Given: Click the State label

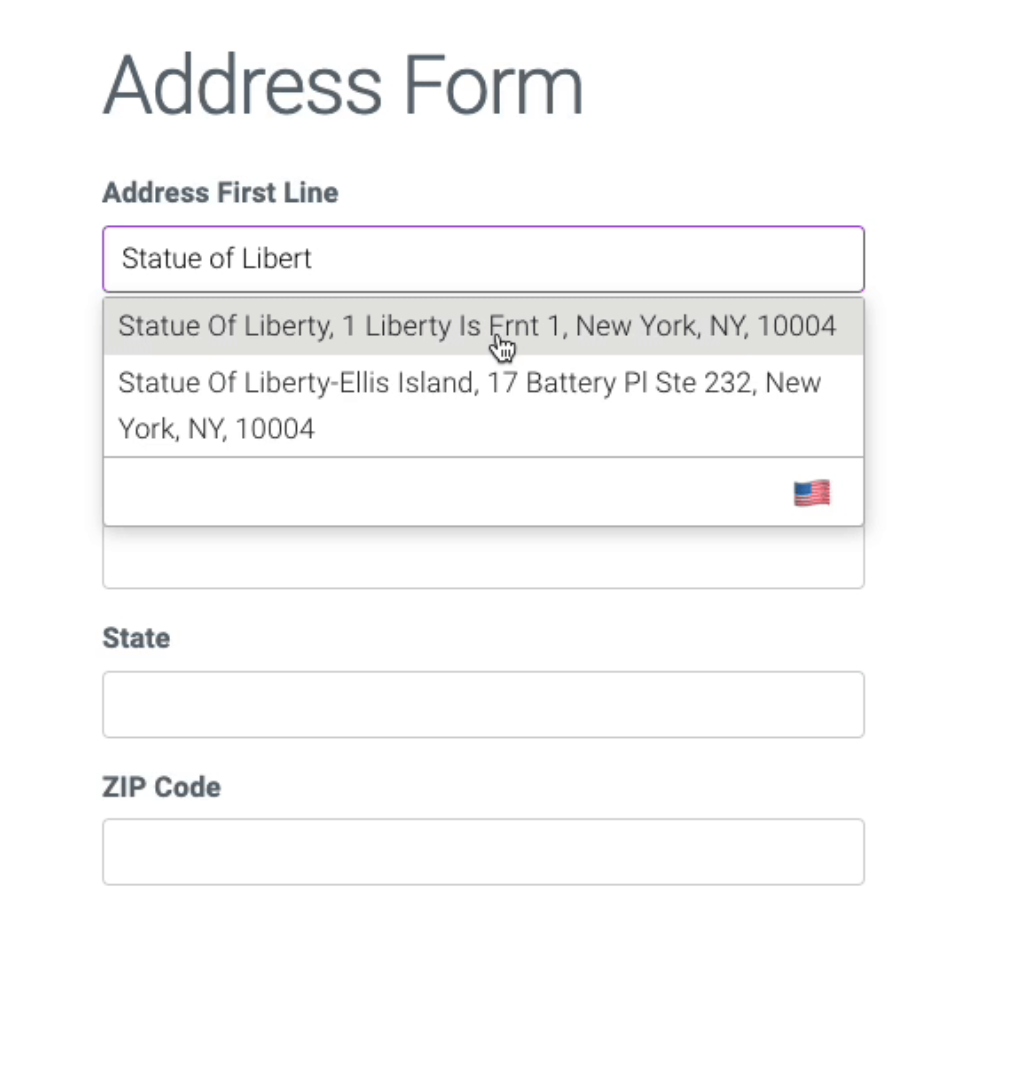Looking at the screenshot, I should click(x=136, y=637).
